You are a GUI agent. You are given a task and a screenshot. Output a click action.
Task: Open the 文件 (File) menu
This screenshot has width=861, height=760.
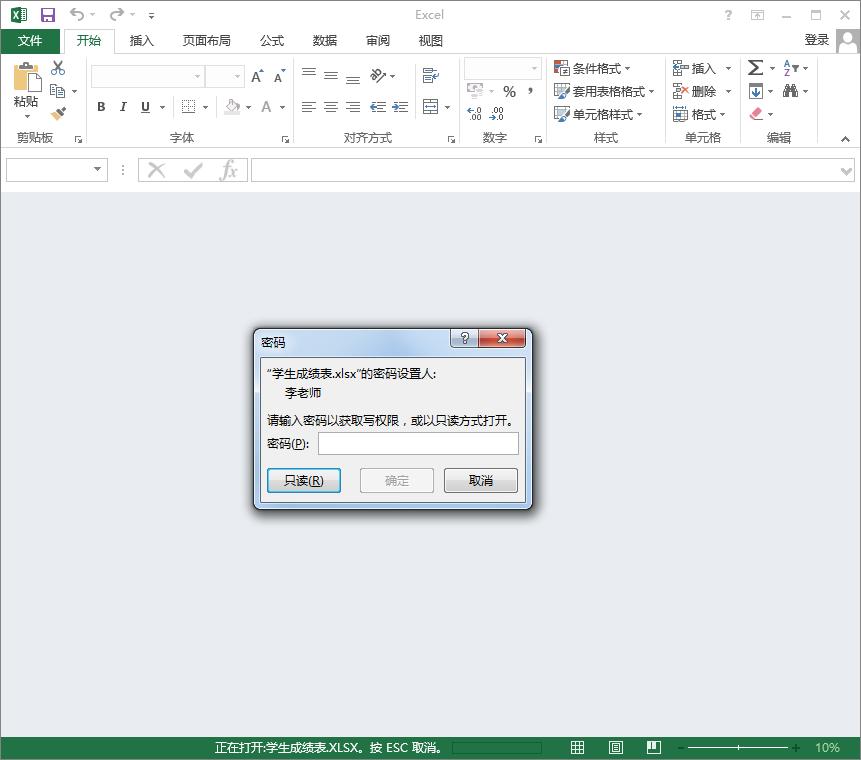coord(30,41)
